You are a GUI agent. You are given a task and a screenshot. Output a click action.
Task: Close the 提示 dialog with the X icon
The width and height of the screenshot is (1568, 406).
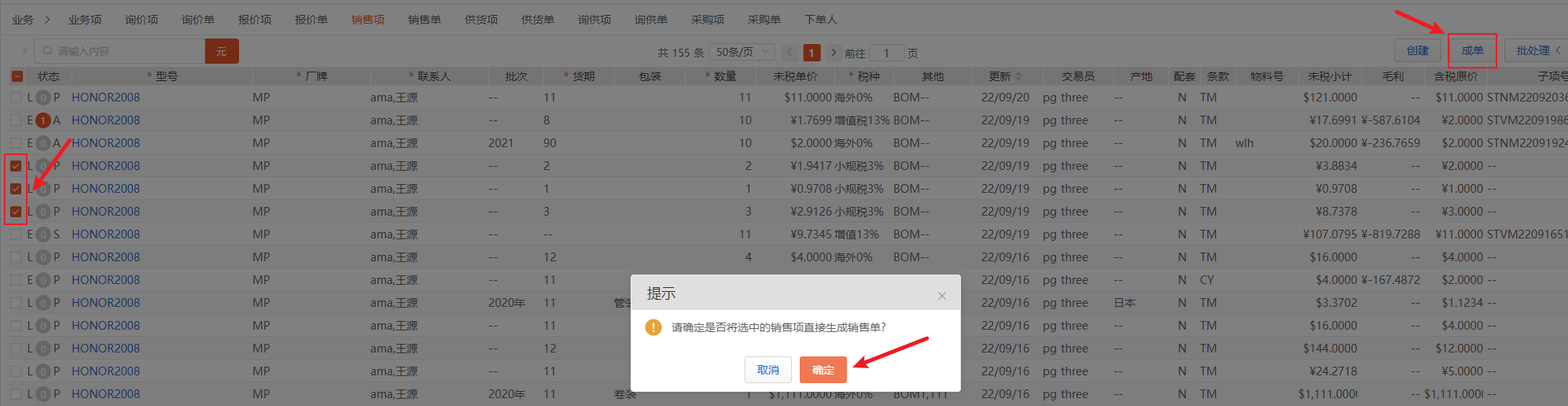[x=941, y=296]
